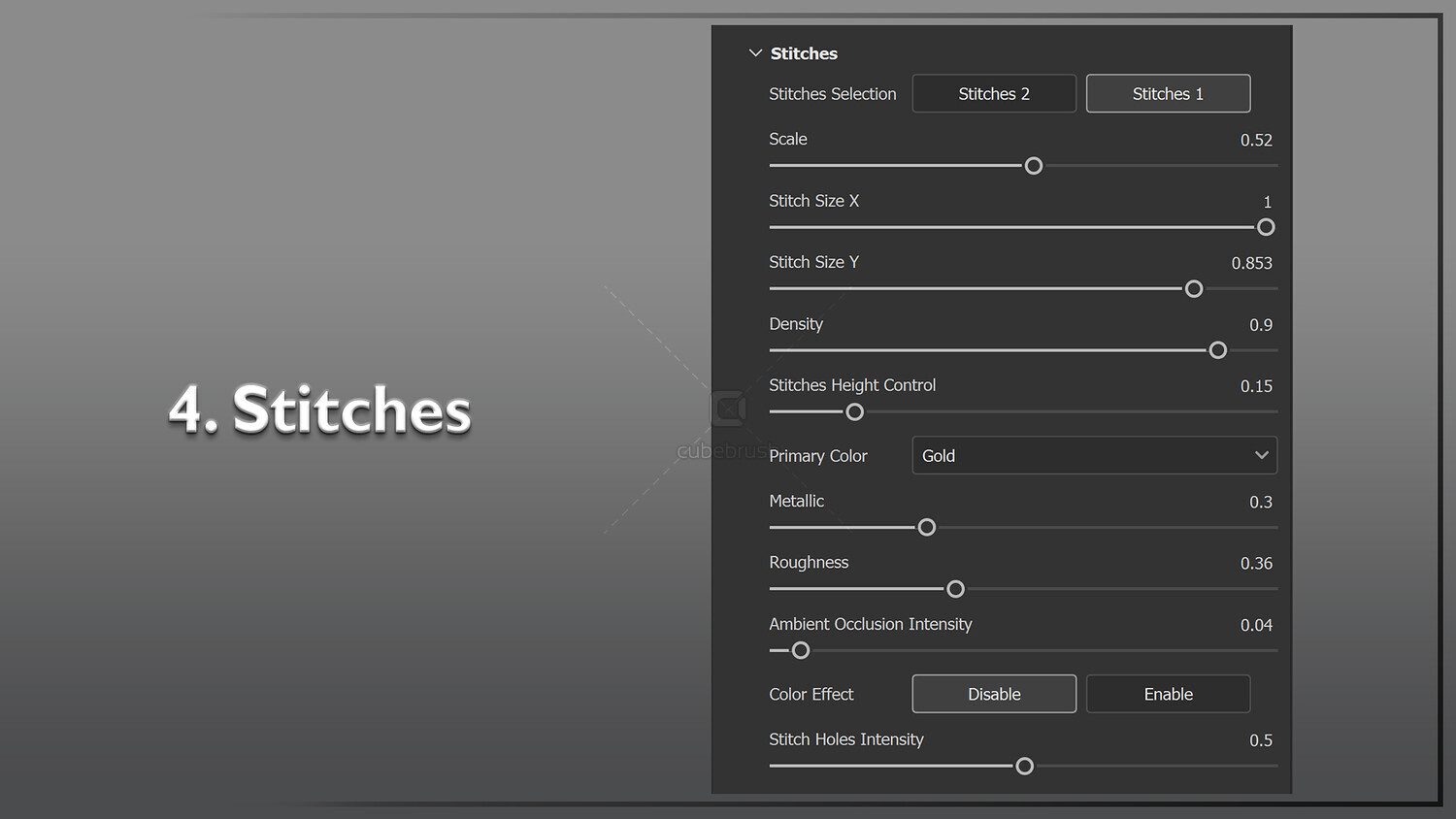Viewport: 1456px width, 819px height.
Task: Click the Primary Color label
Action: (818, 456)
